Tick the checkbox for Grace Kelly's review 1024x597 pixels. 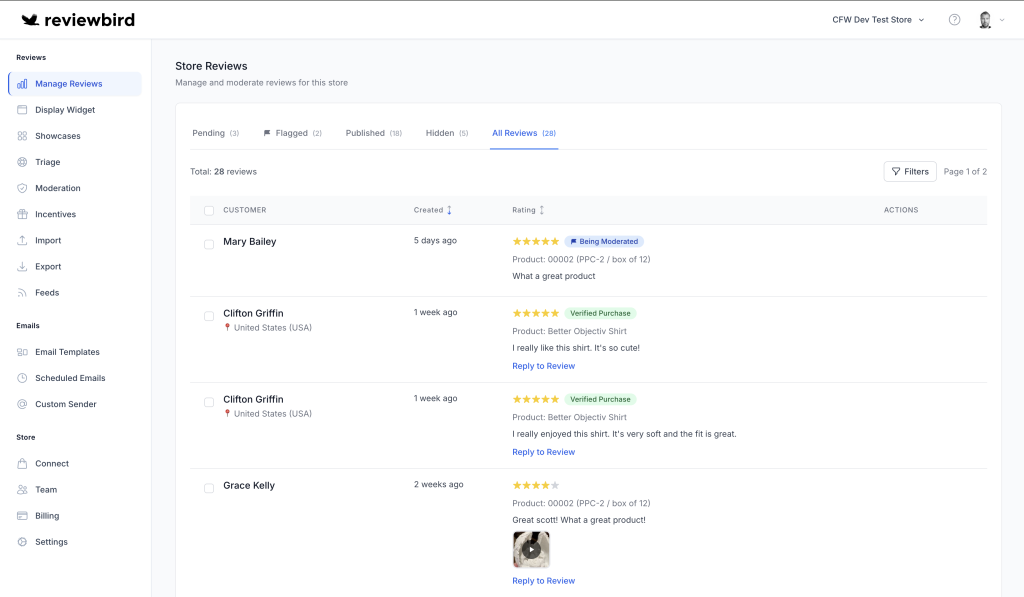point(209,488)
